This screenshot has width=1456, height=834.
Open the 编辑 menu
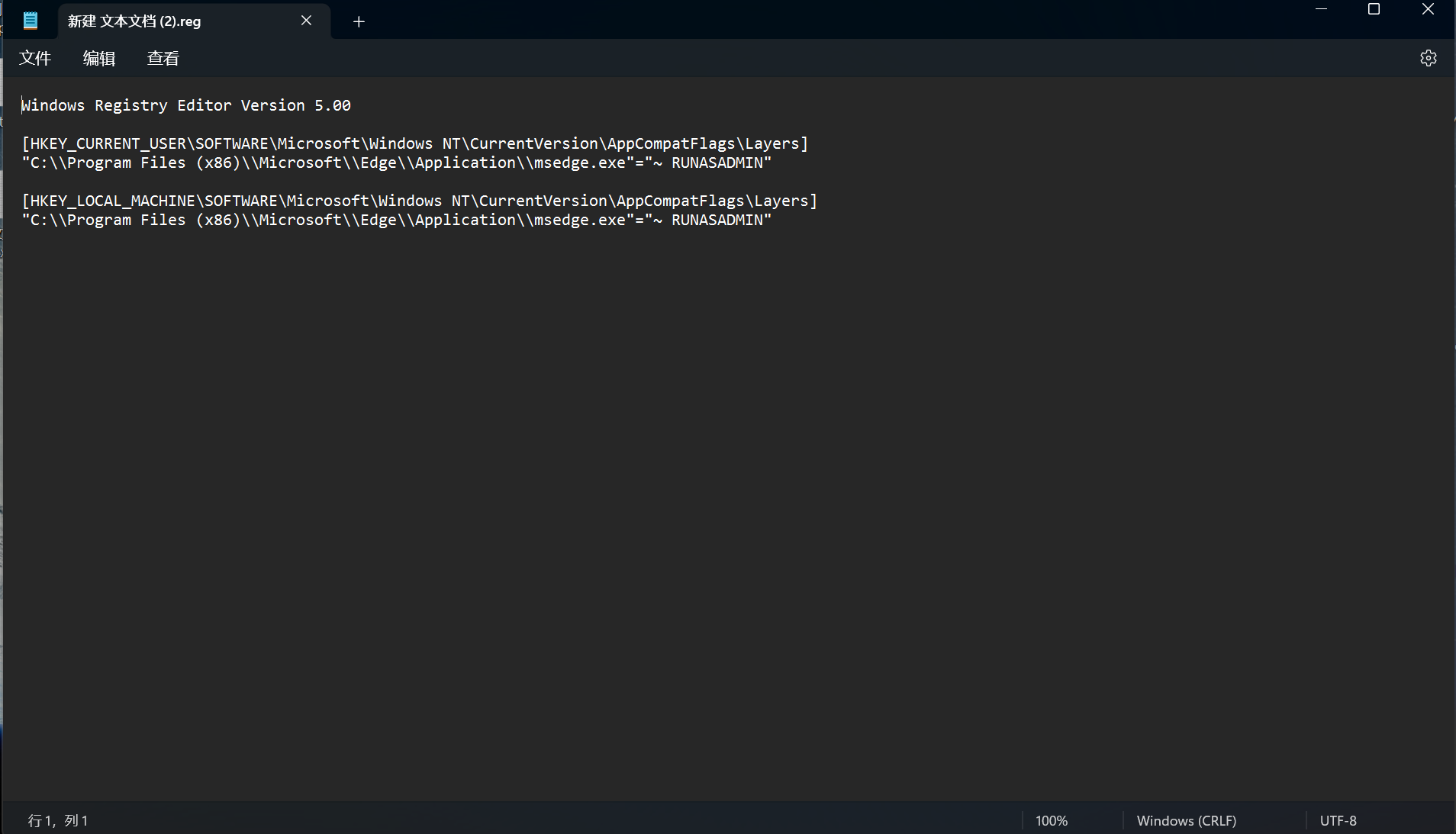point(99,58)
